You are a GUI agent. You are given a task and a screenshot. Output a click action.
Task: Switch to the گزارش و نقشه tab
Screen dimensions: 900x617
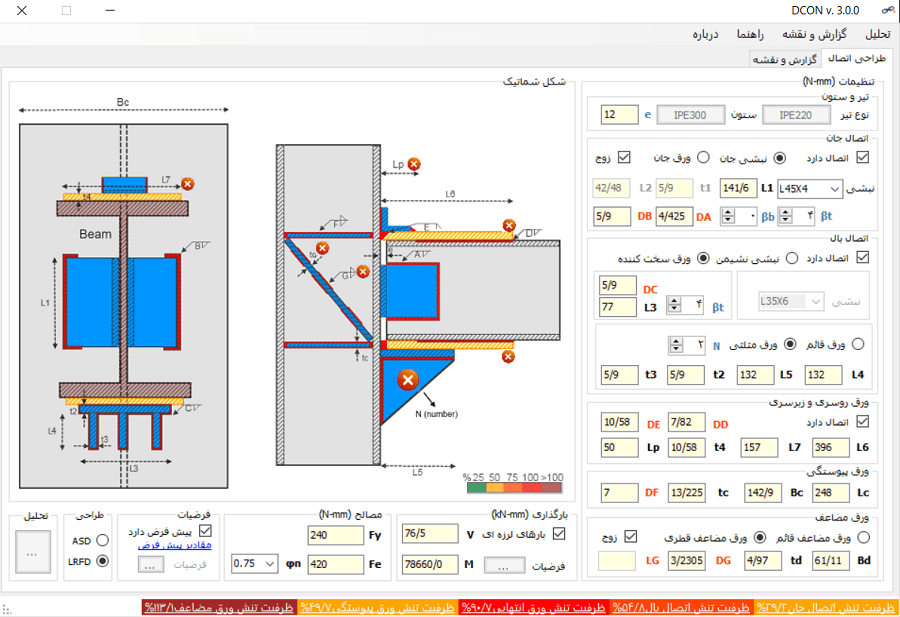(x=785, y=59)
